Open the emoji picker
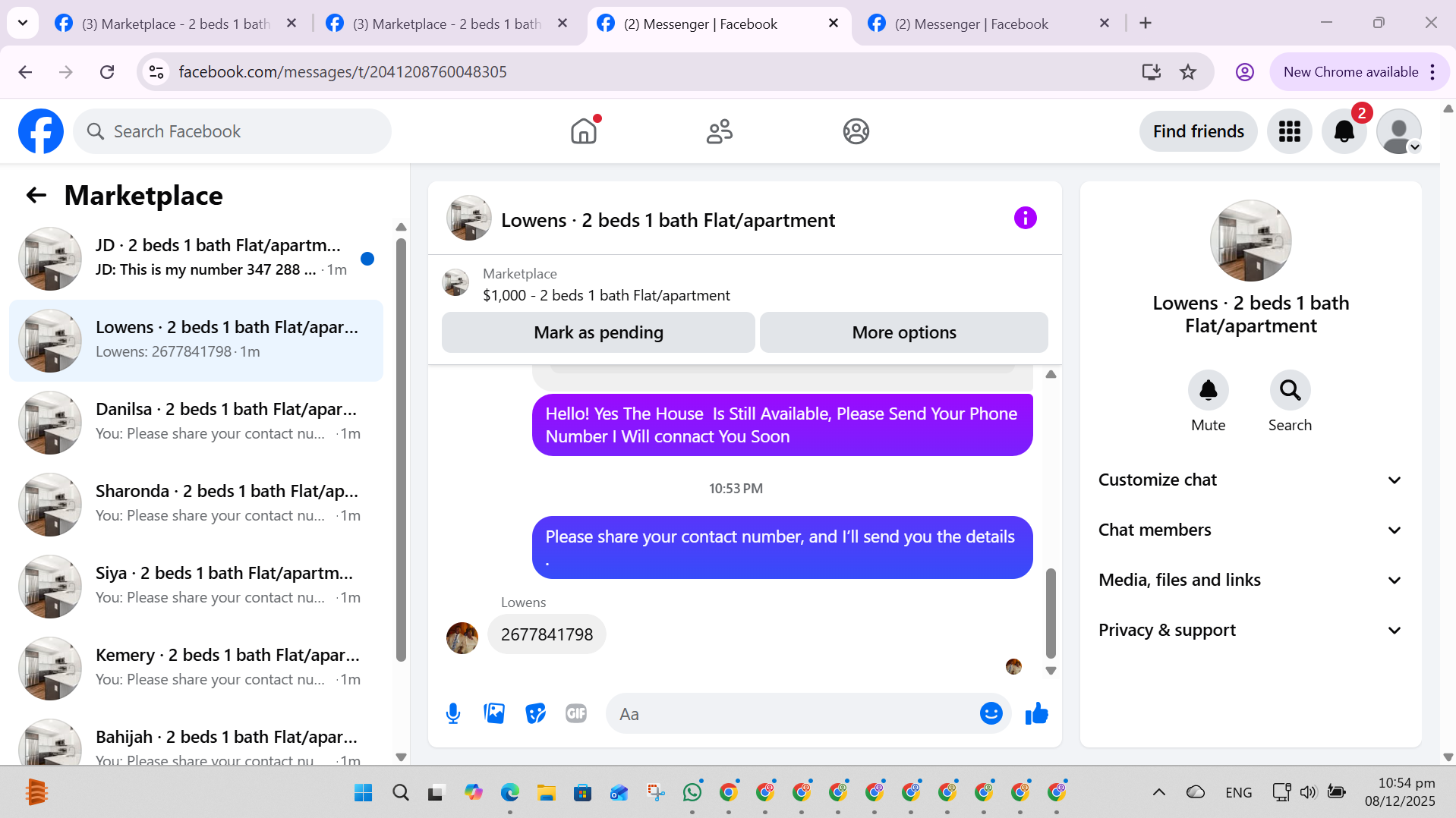Image resolution: width=1456 pixels, height=818 pixels. pyautogui.click(x=991, y=713)
